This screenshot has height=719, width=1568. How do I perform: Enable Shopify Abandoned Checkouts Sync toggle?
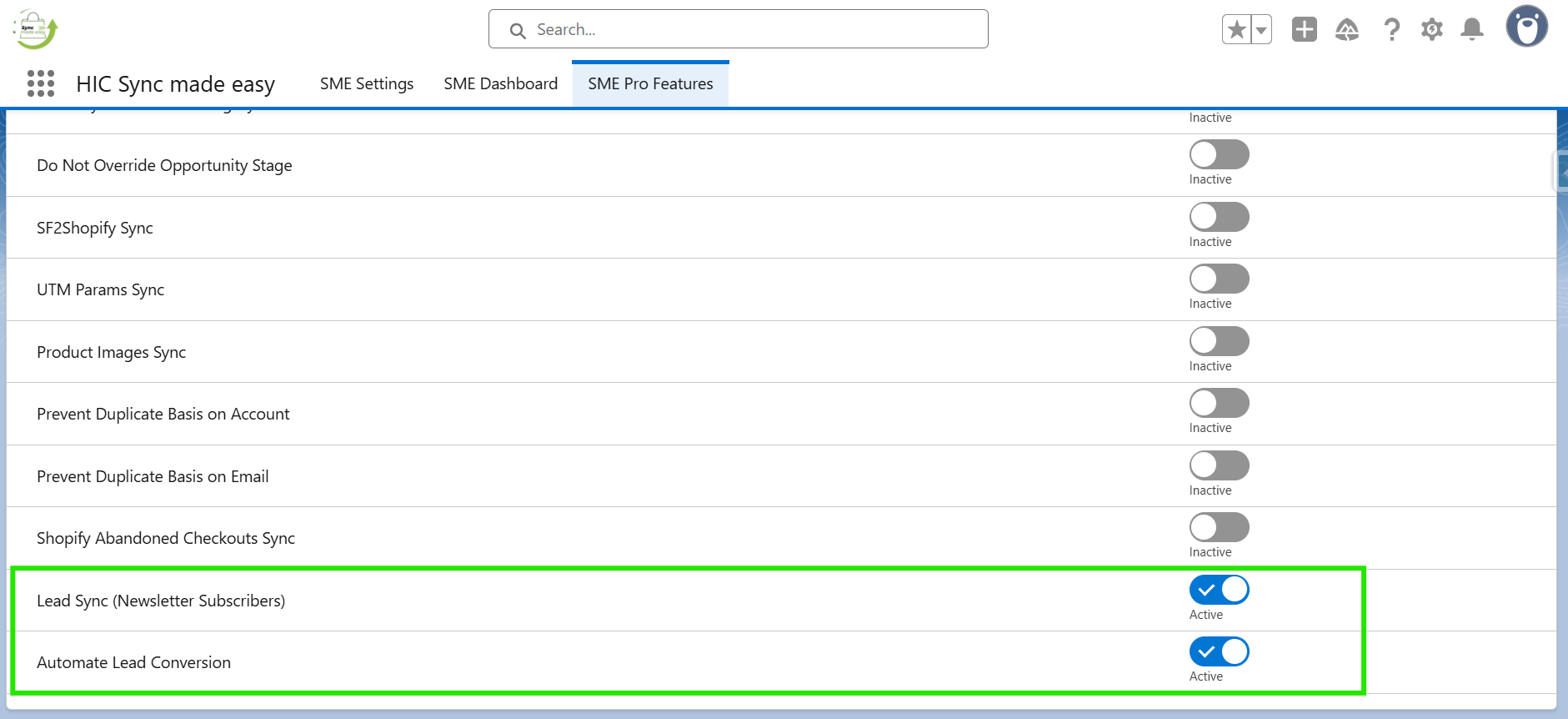(1219, 527)
